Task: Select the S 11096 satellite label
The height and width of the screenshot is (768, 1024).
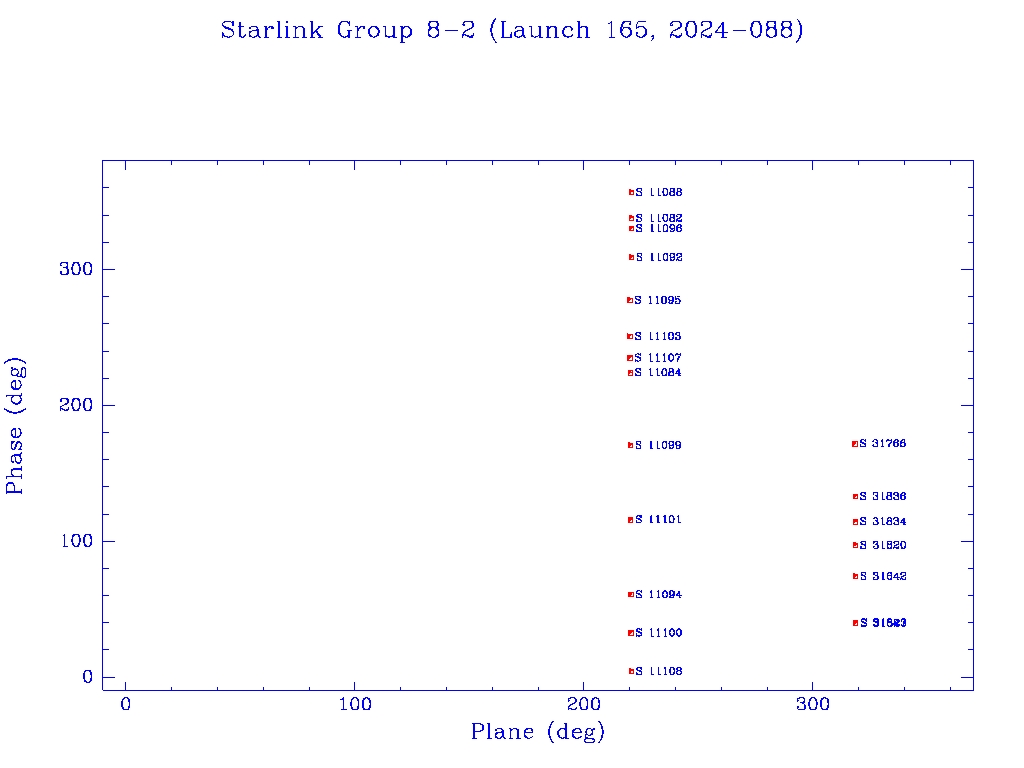Action: point(659,229)
